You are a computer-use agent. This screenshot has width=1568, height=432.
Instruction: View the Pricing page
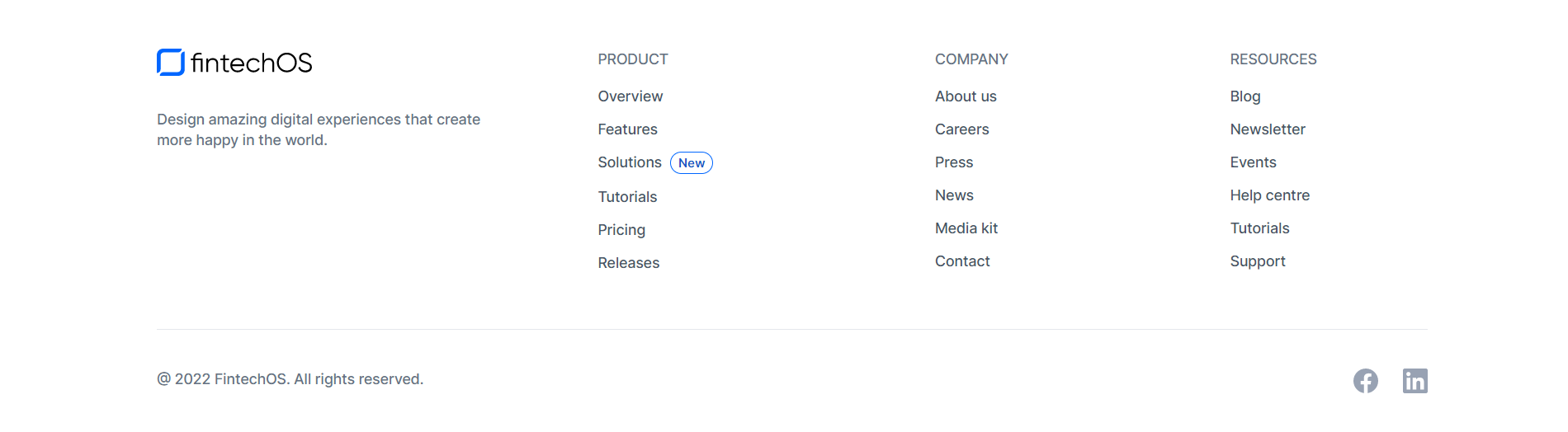[621, 230]
